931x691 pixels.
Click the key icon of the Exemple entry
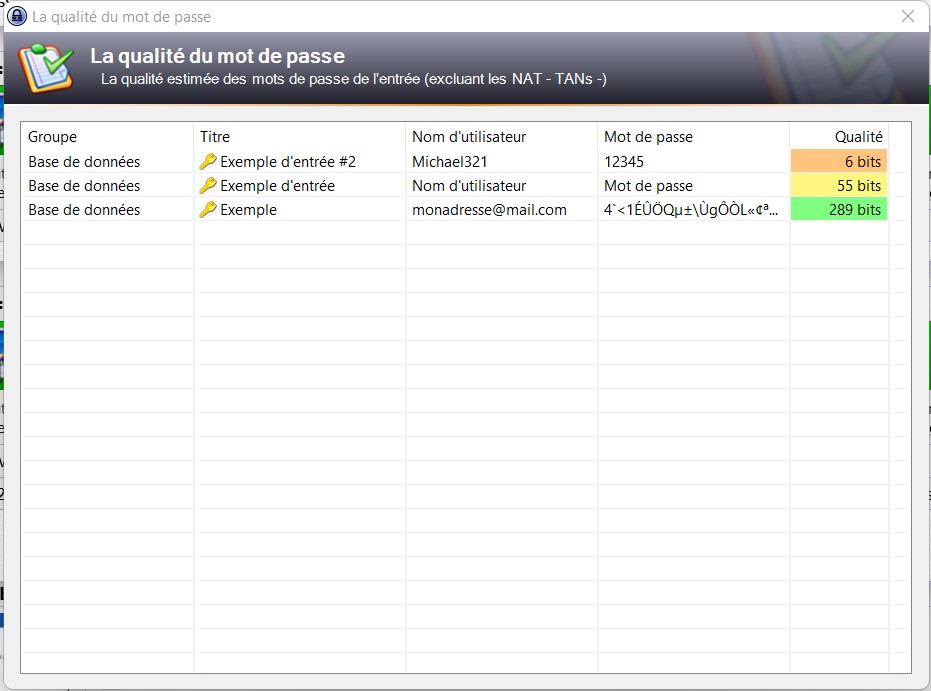pos(208,209)
